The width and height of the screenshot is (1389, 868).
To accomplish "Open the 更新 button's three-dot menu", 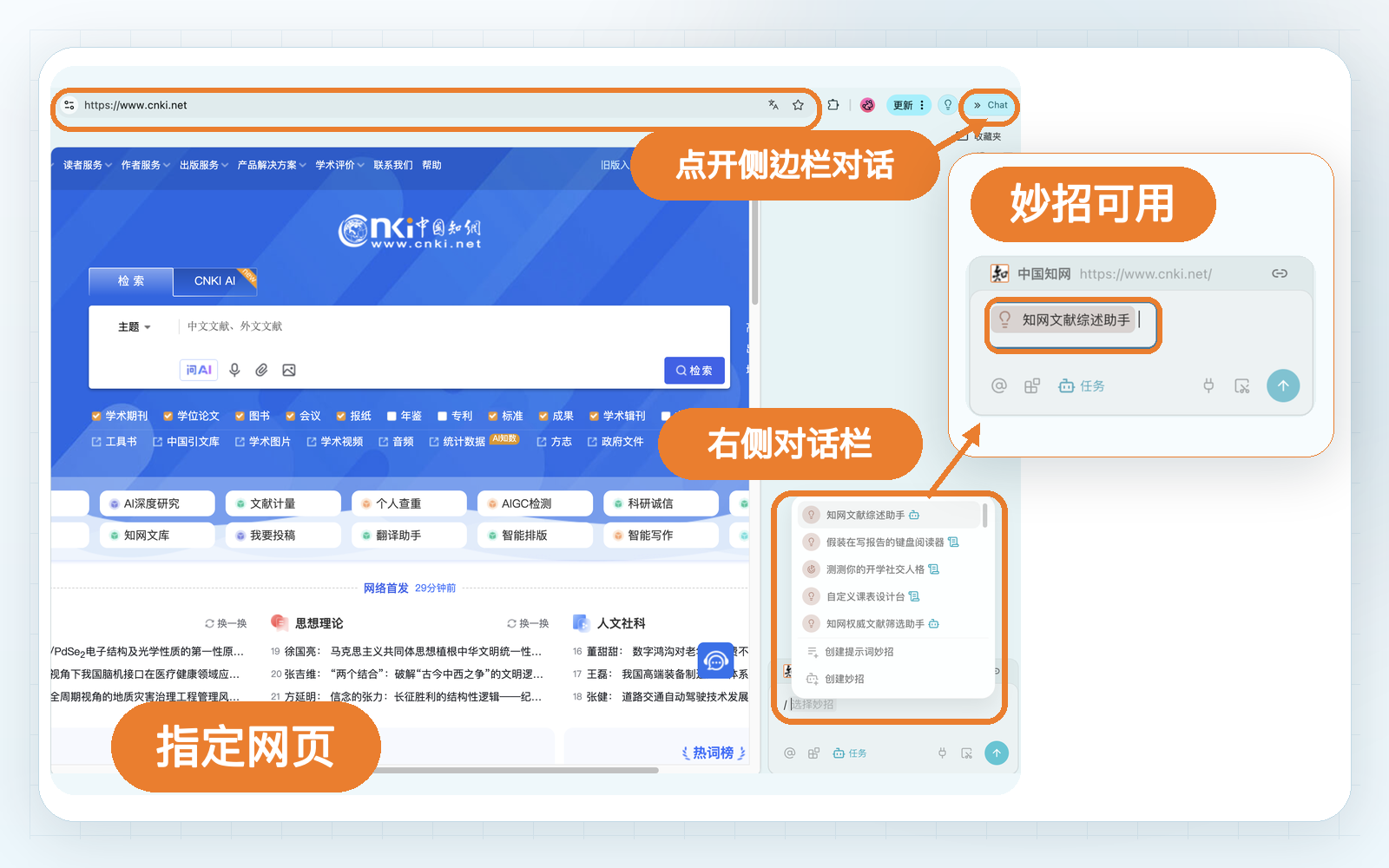I will pyautogui.click(x=922, y=105).
